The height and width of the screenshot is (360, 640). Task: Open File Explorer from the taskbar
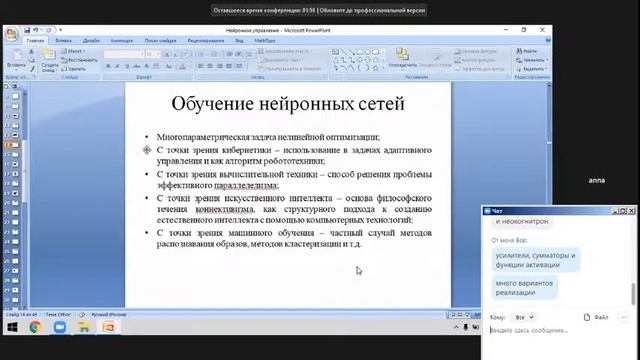pyautogui.click(x=84, y=327)
